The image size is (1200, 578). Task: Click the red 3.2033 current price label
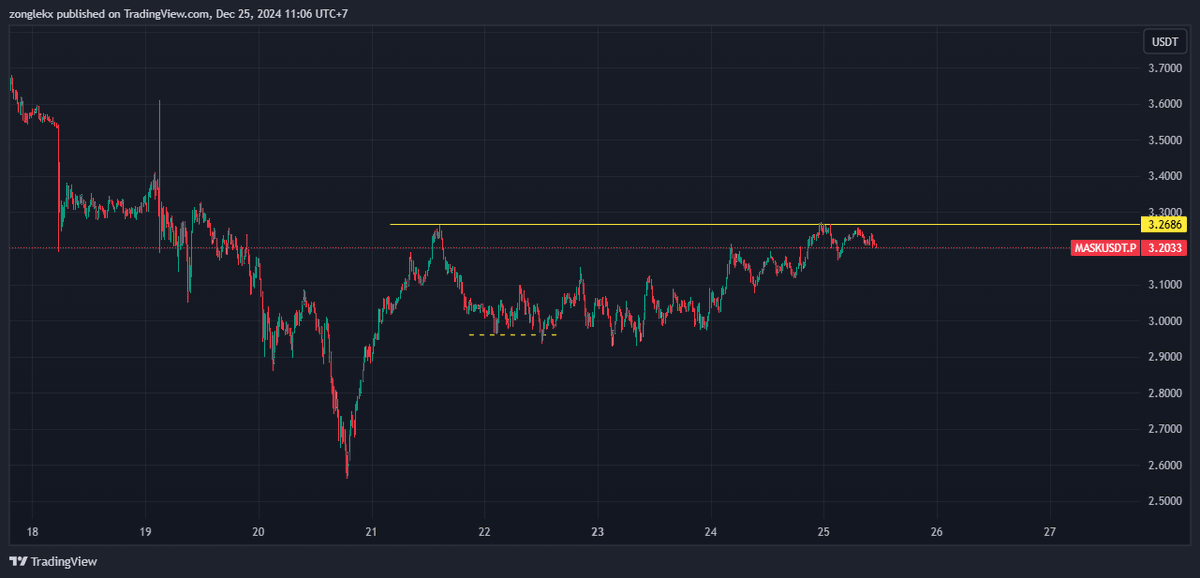(x=1164, y=247)
